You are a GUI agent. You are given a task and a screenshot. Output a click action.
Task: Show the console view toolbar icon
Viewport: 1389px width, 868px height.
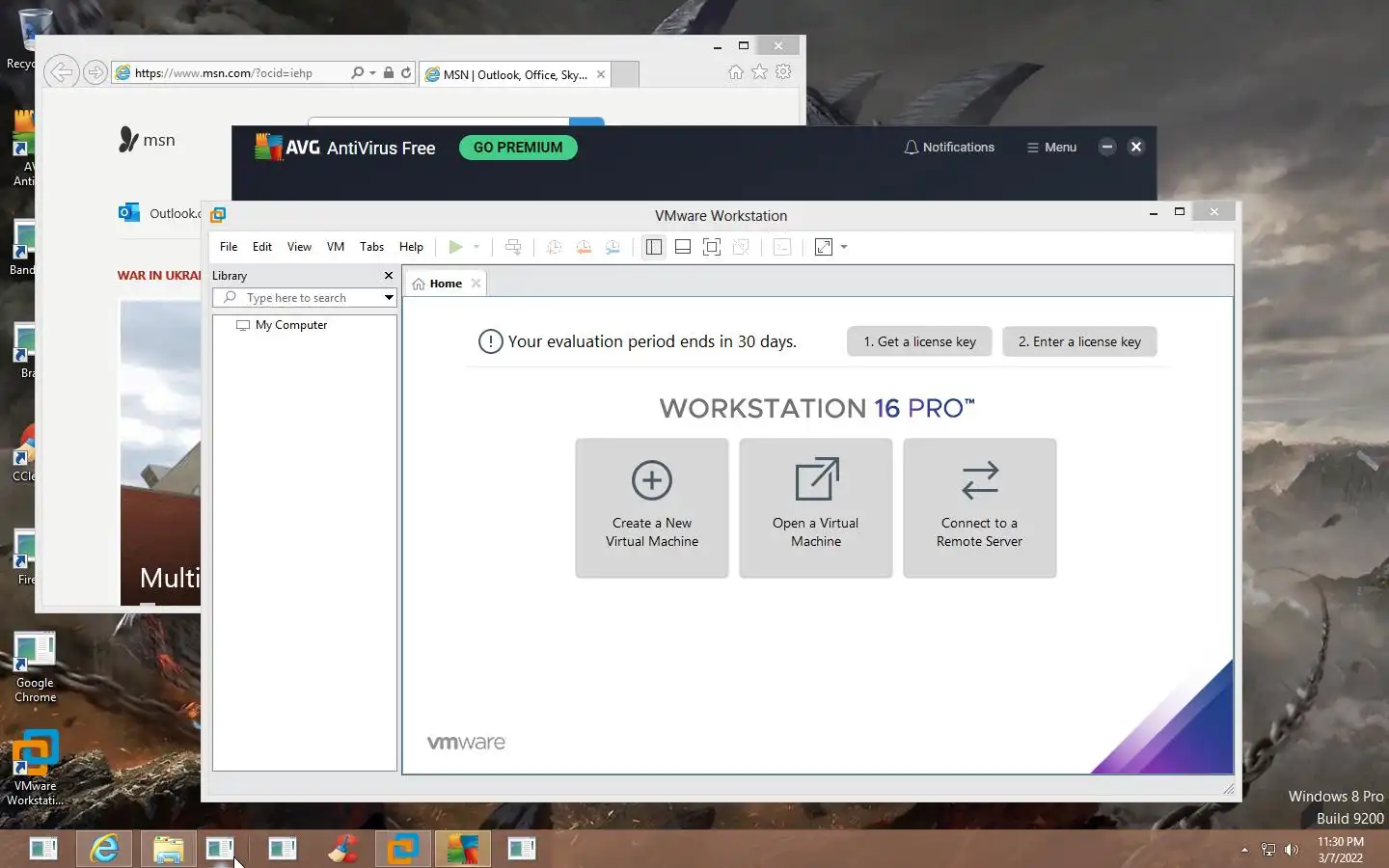782,247
